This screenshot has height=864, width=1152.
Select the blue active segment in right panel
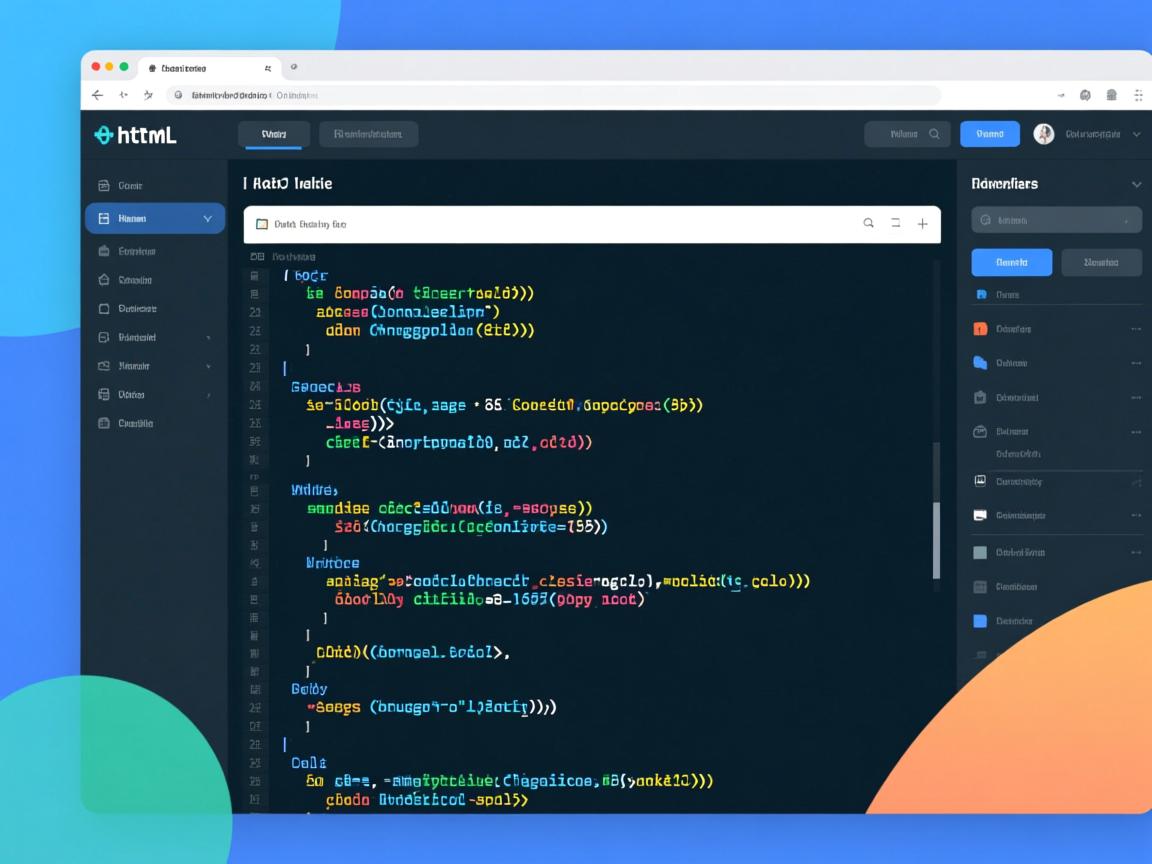(x=1011, y=262)
